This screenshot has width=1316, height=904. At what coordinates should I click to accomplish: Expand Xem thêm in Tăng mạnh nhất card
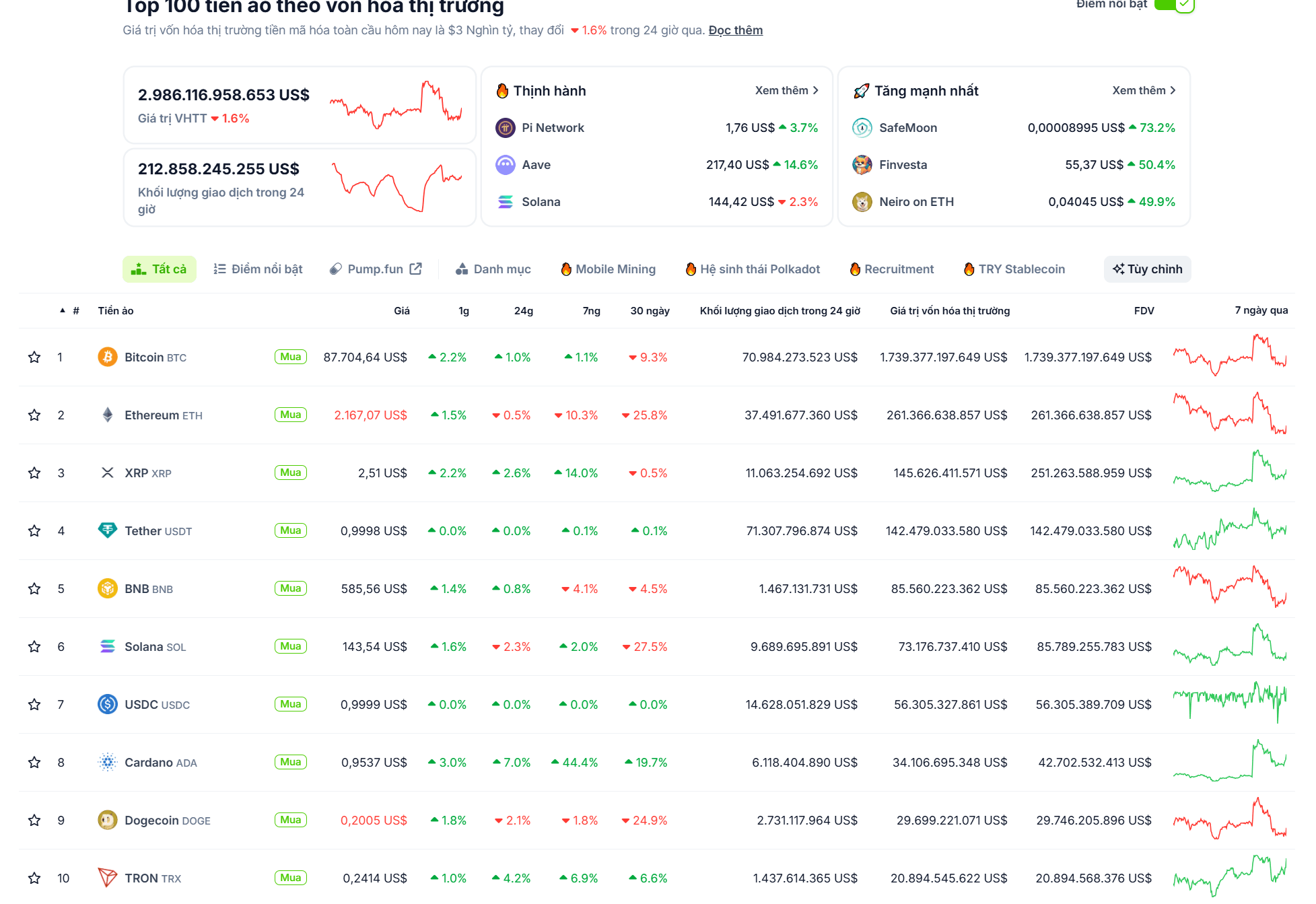click(1144, 90)
